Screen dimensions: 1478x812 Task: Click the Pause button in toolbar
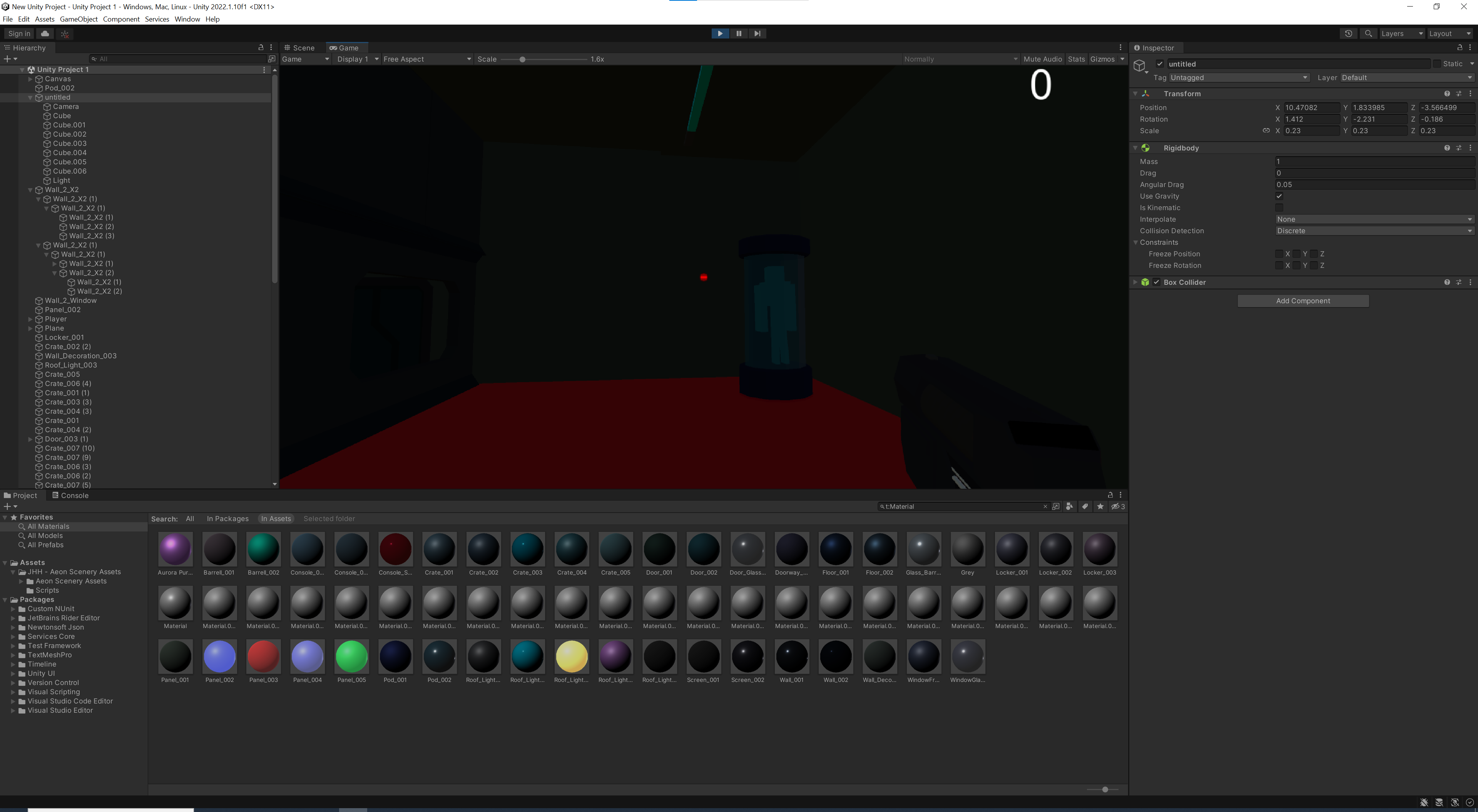[x=739, y=33]
